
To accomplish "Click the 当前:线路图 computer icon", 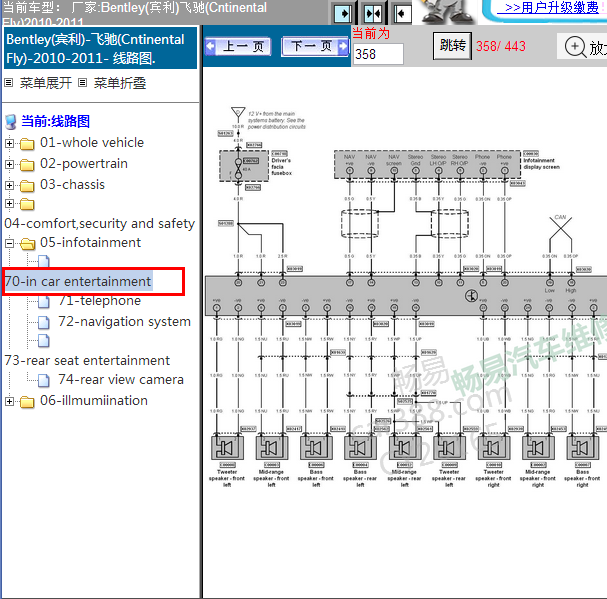I will [11, 122].
